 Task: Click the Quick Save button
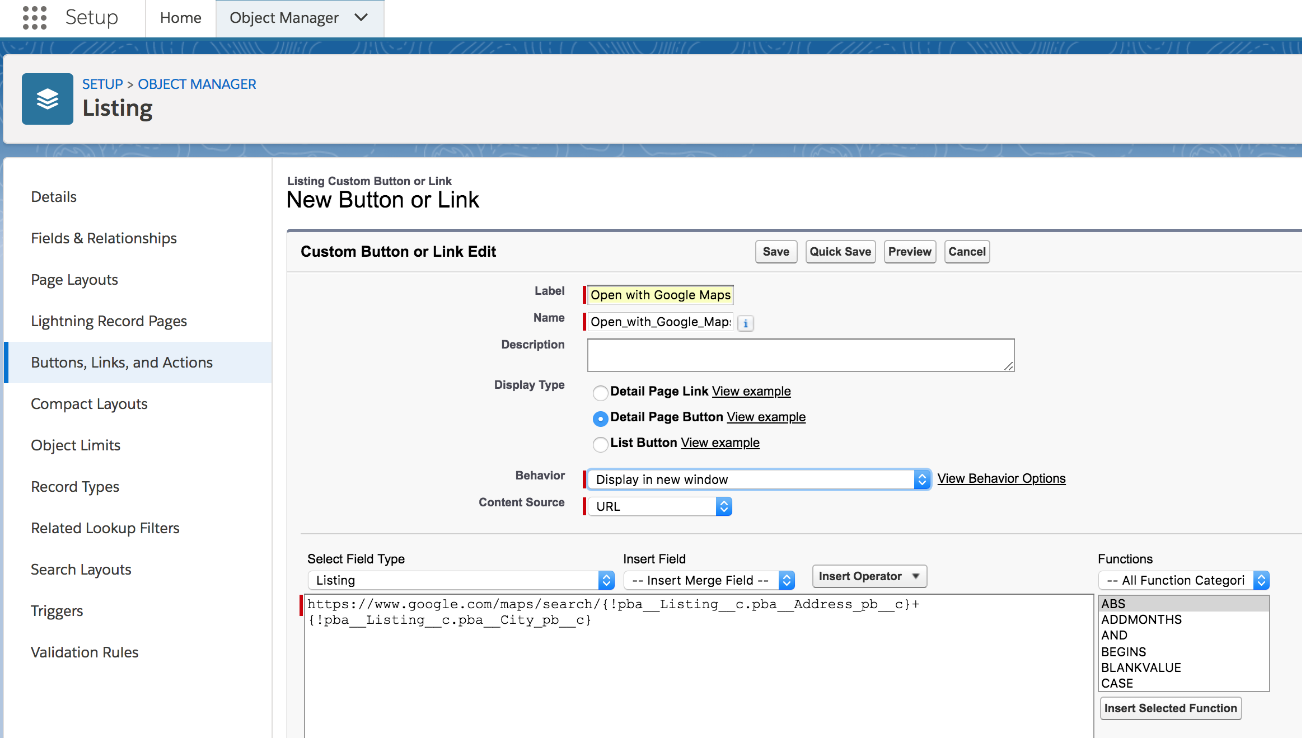coord(840,251)
